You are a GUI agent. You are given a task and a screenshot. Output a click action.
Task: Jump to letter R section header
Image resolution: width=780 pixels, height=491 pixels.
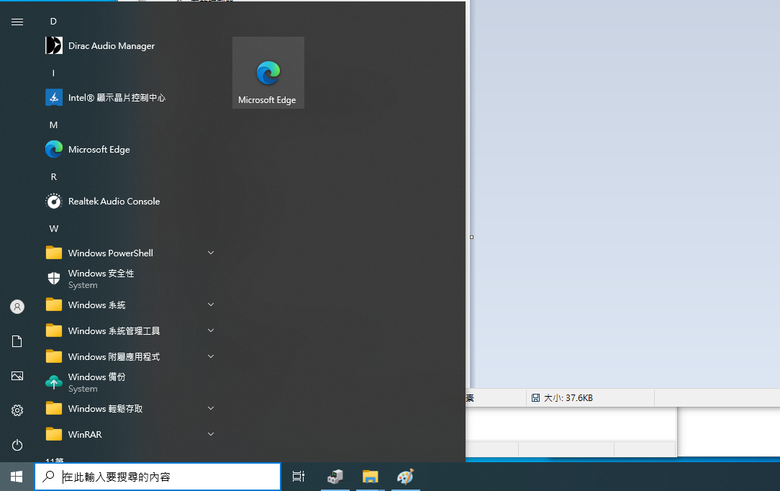(x=53, y=177)
